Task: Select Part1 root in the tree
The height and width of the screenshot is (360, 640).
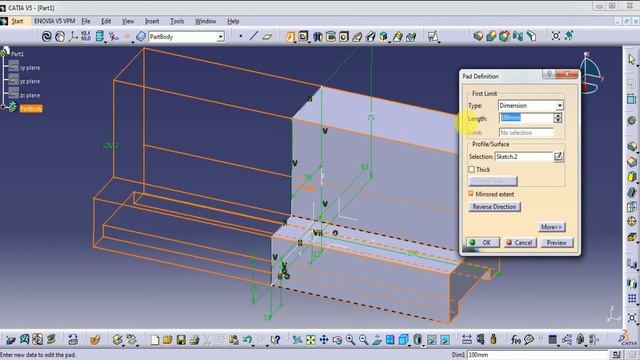Action: click(x=17, y=54)
